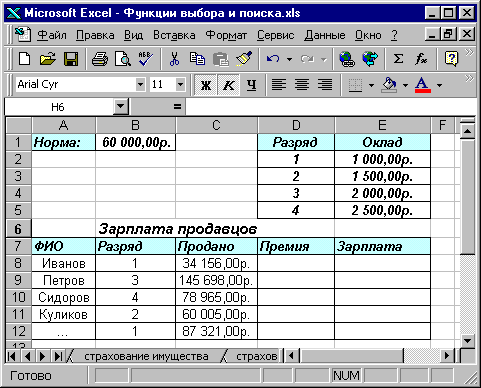The height and width of the screenshot is (388, 481).
Task: Click the vertical scrollbar down arrow
Action: (x=467, y=341)
